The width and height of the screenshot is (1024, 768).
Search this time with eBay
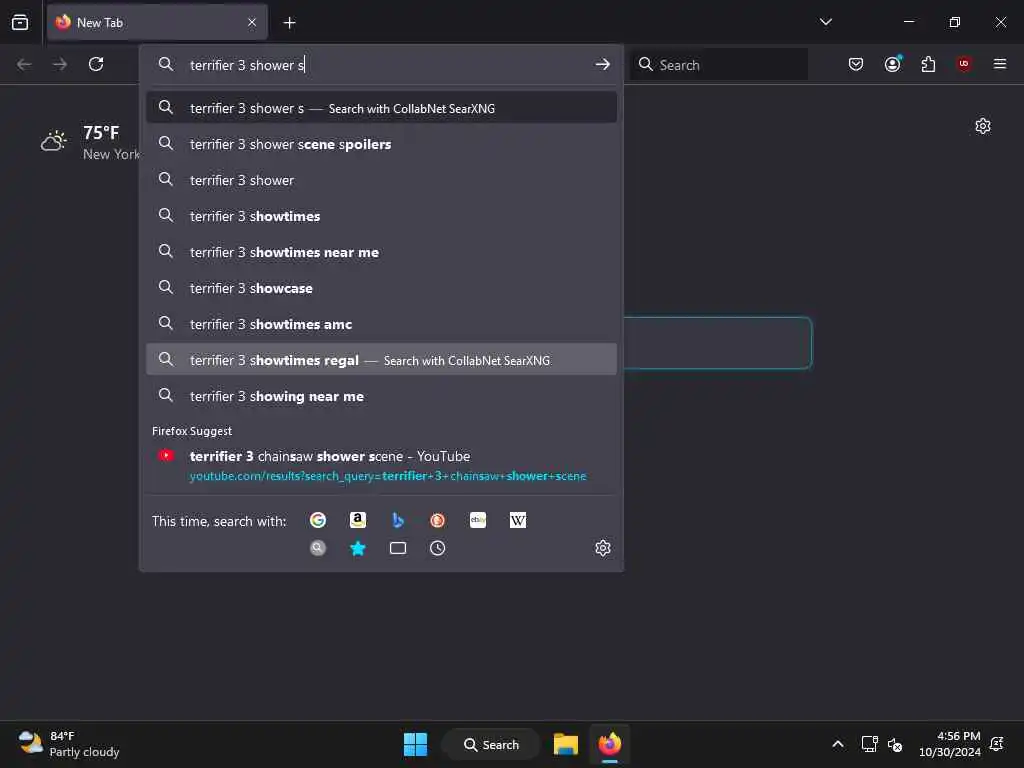478,520
